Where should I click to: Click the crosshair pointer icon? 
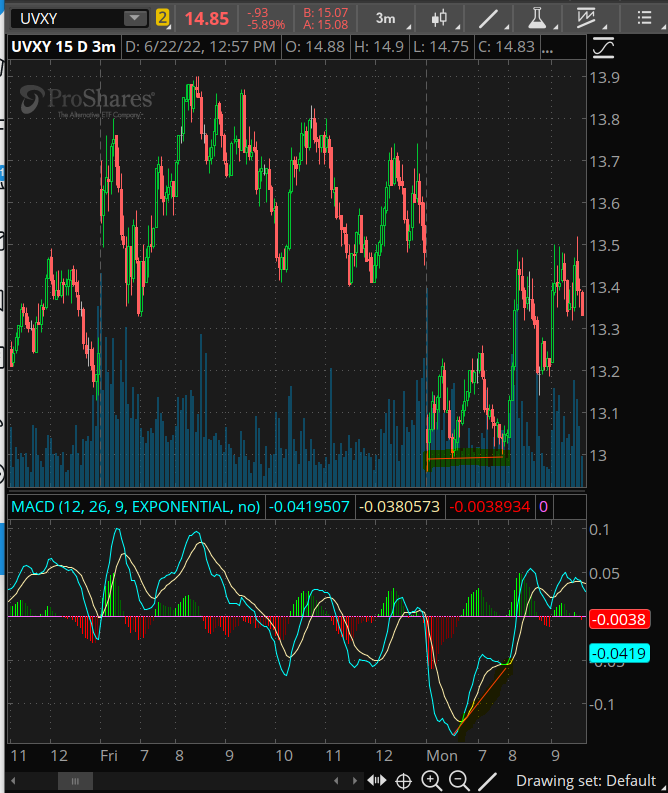404,781
